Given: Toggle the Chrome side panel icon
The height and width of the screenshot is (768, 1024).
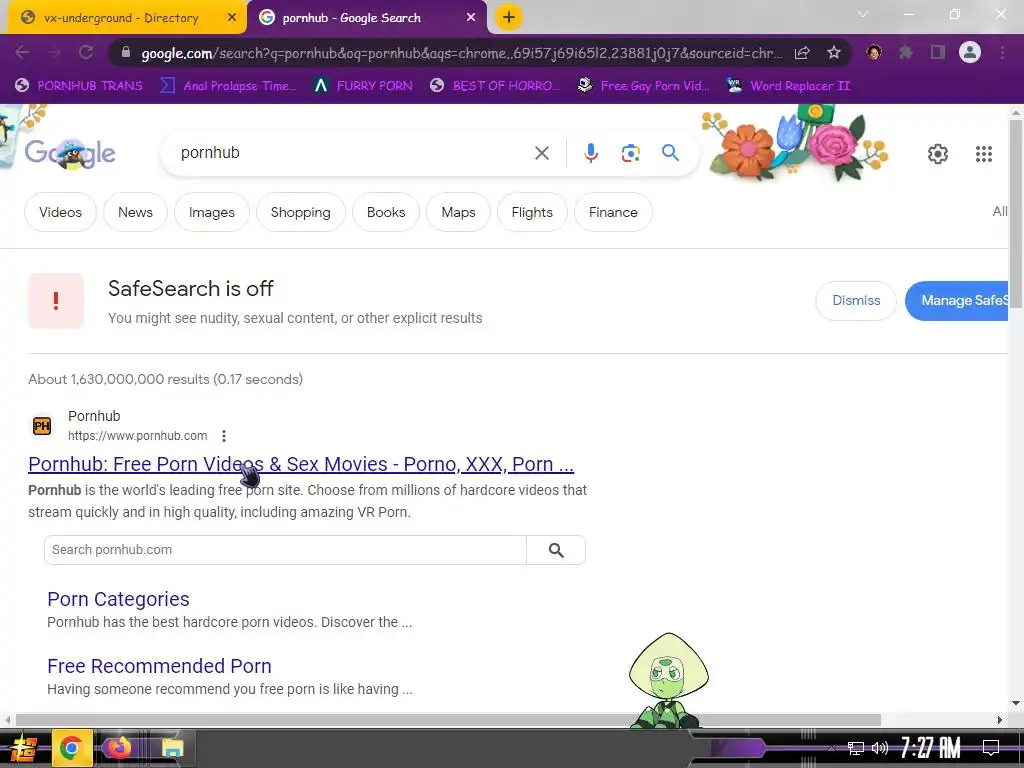Looking at the screenshot, I should (x=938, y=52).
